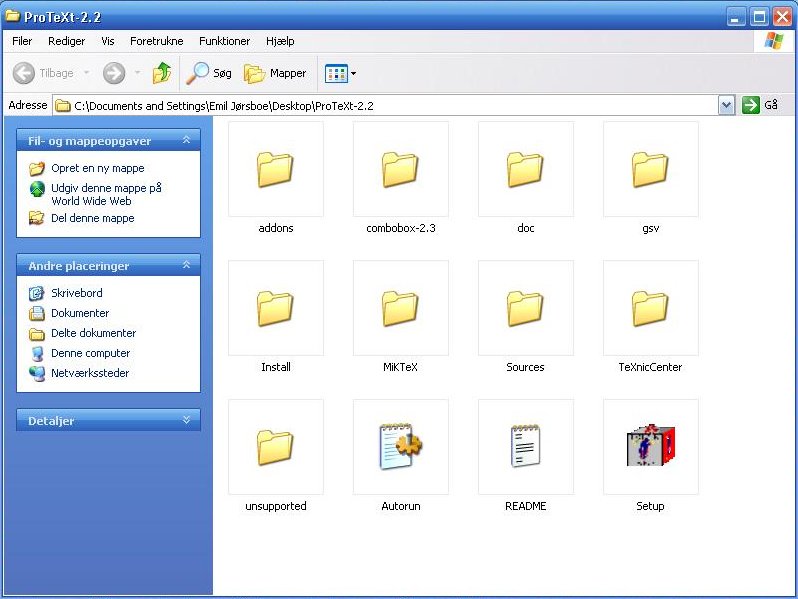
Task: Click the Delte dokumenter folder icon
Action: 37,334
